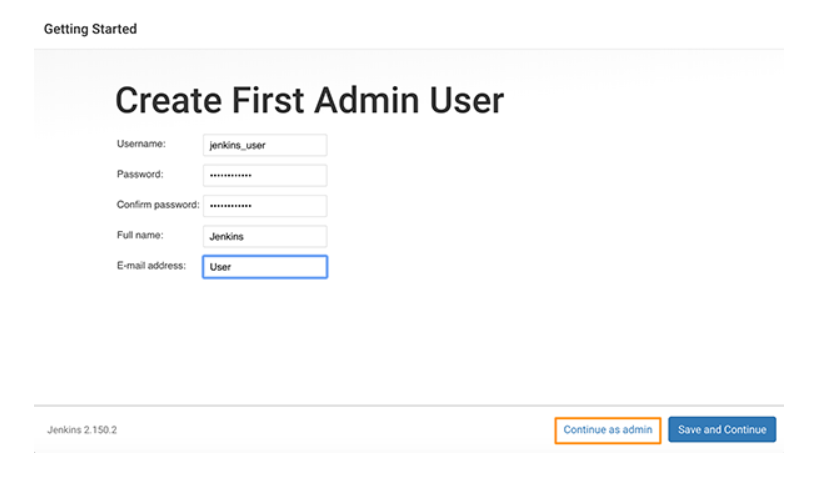Click the Getting Started title
The width and height of the screenshot is (835, 477).
(90, 29)
